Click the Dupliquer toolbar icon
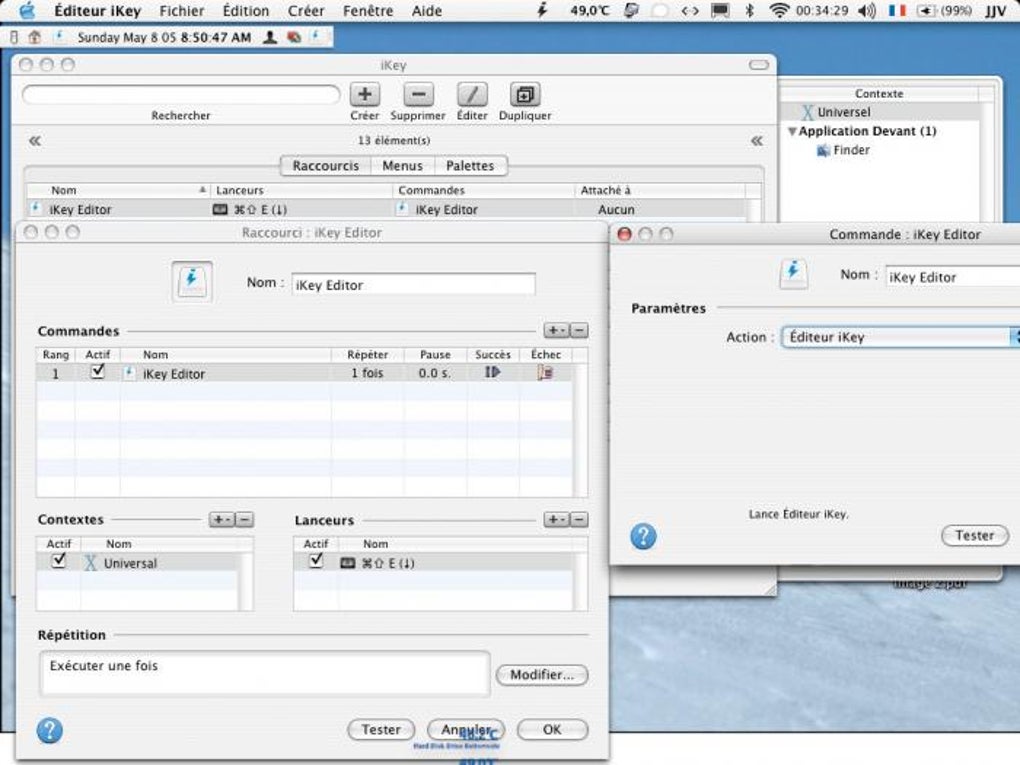Viewport: 1020px width, 765px height. tap(525, 95)
